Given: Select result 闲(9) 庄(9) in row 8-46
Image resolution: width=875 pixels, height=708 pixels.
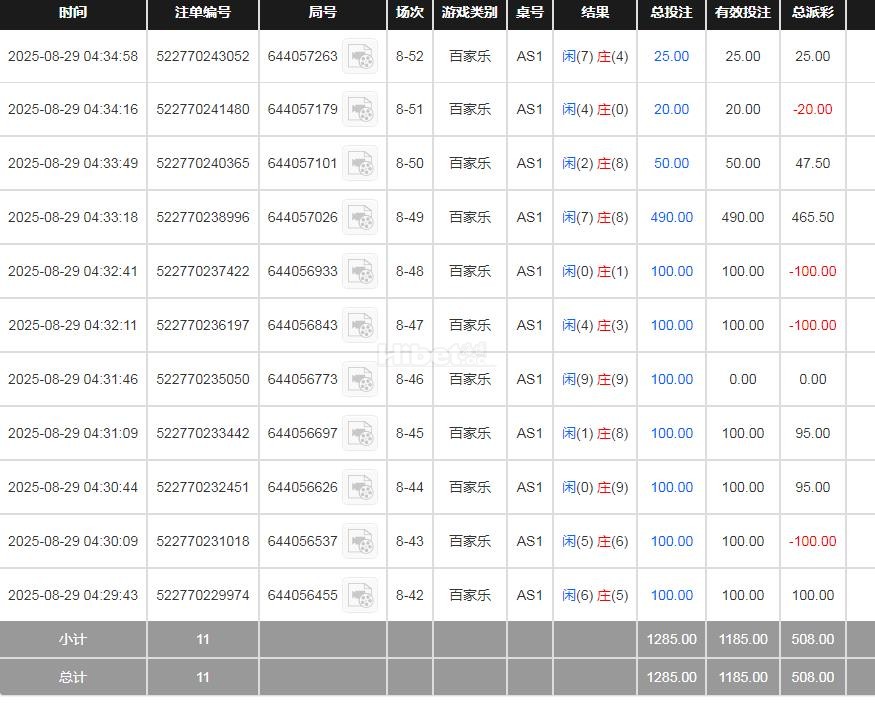Looking at the screenshot, I should click(x=595, y=380).
